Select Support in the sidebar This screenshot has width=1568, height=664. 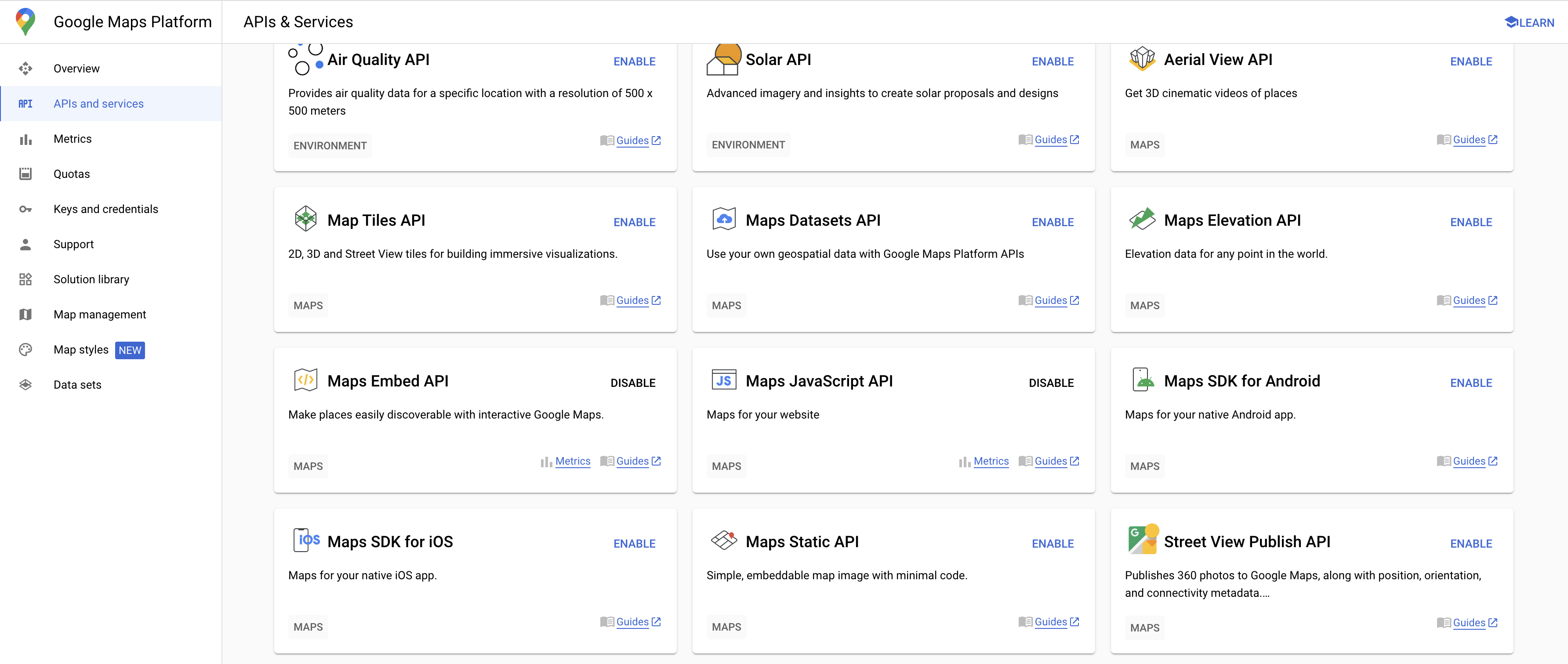(74, 245)
